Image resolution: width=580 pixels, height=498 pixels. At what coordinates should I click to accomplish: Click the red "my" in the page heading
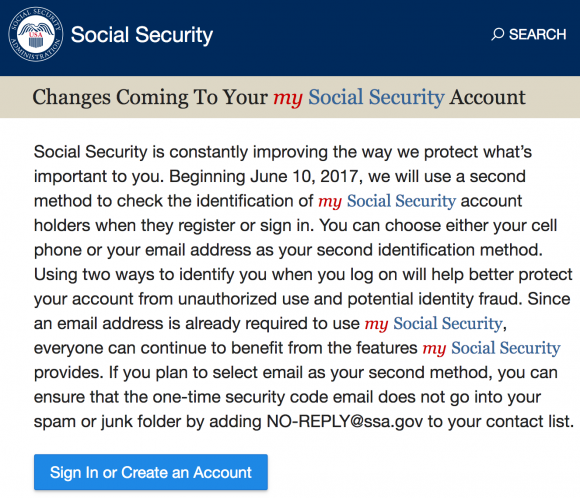pyautogui.click(x=288, y=98)
